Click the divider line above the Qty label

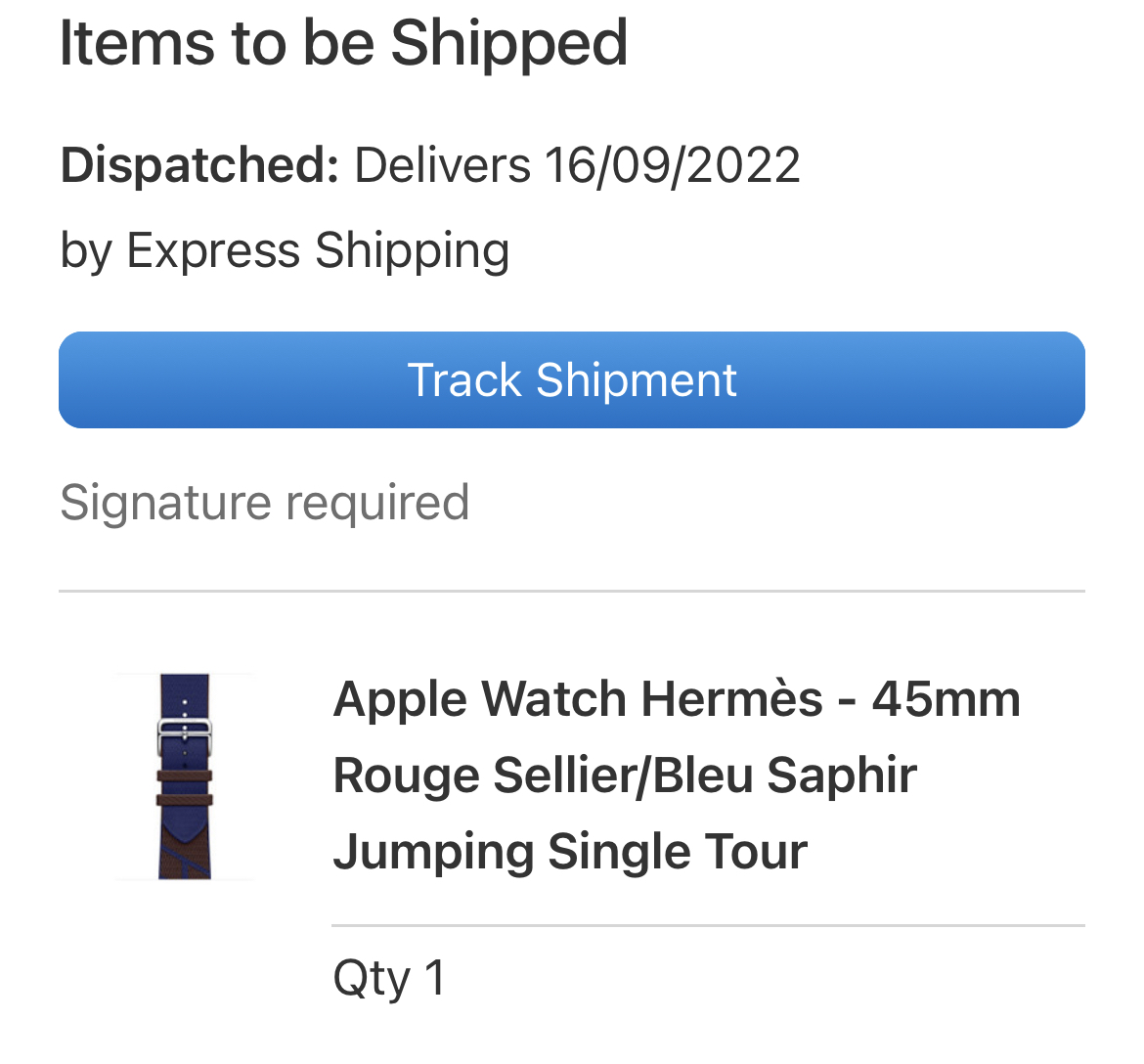coord(708,925)
